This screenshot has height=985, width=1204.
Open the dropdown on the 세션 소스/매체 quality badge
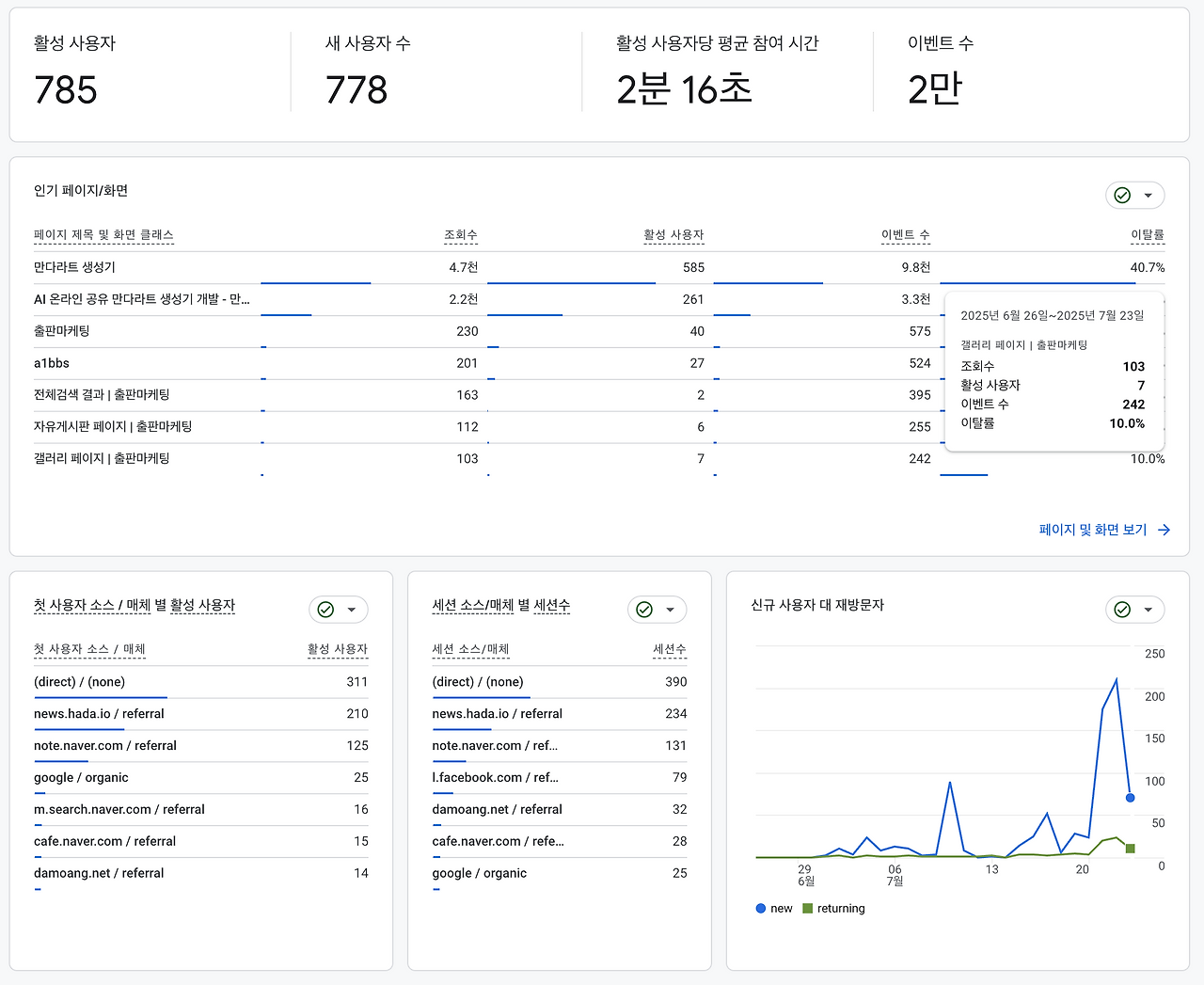(670, 609)
